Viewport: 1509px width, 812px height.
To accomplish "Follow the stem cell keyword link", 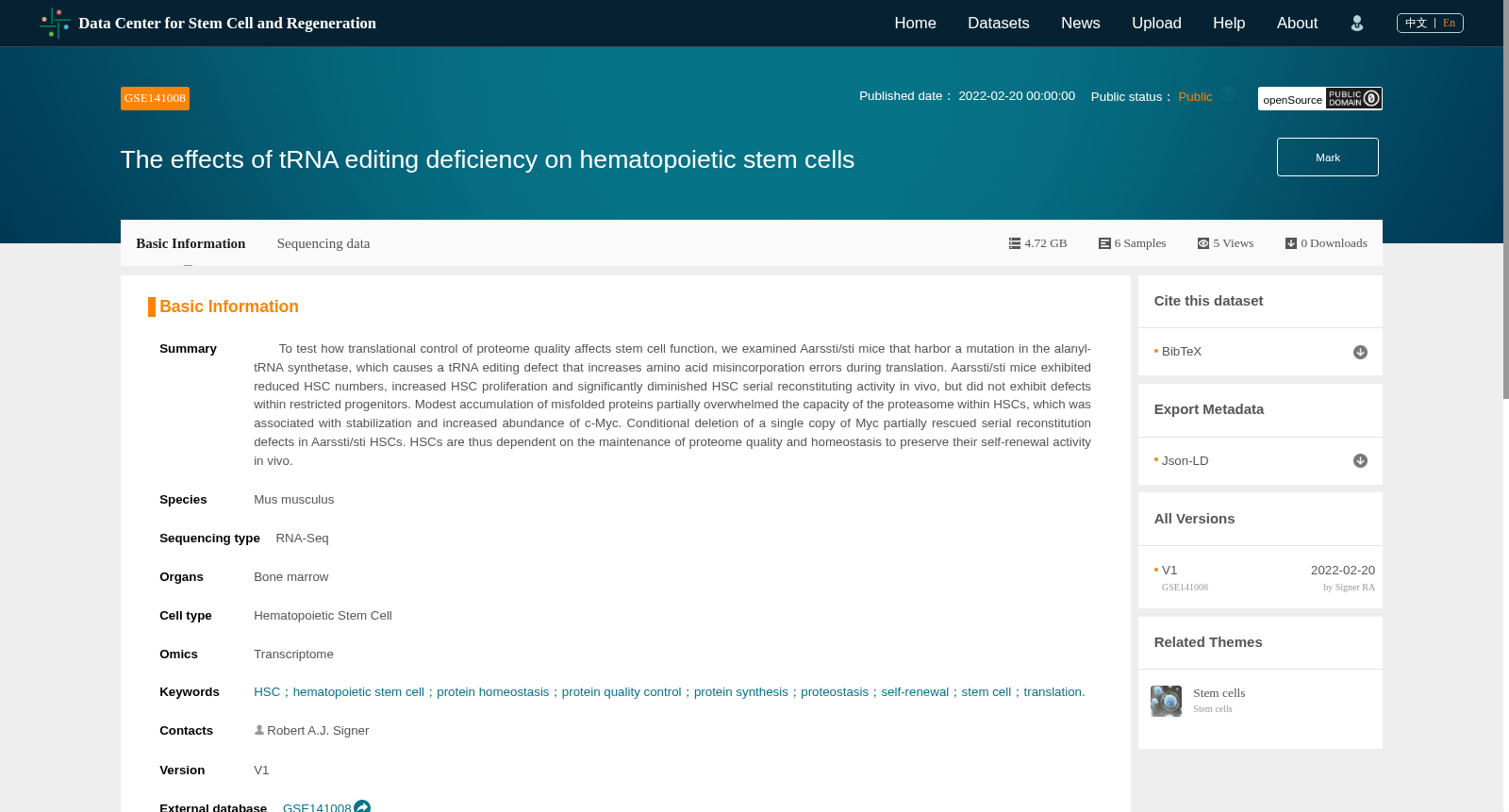I will click(986, 691).
